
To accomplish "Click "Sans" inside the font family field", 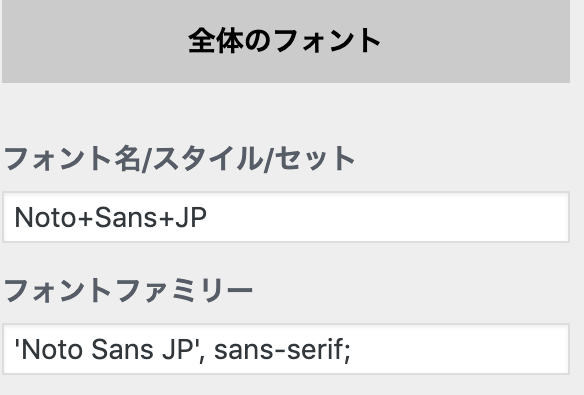I will pyautogui.click(x=122, y=350).
